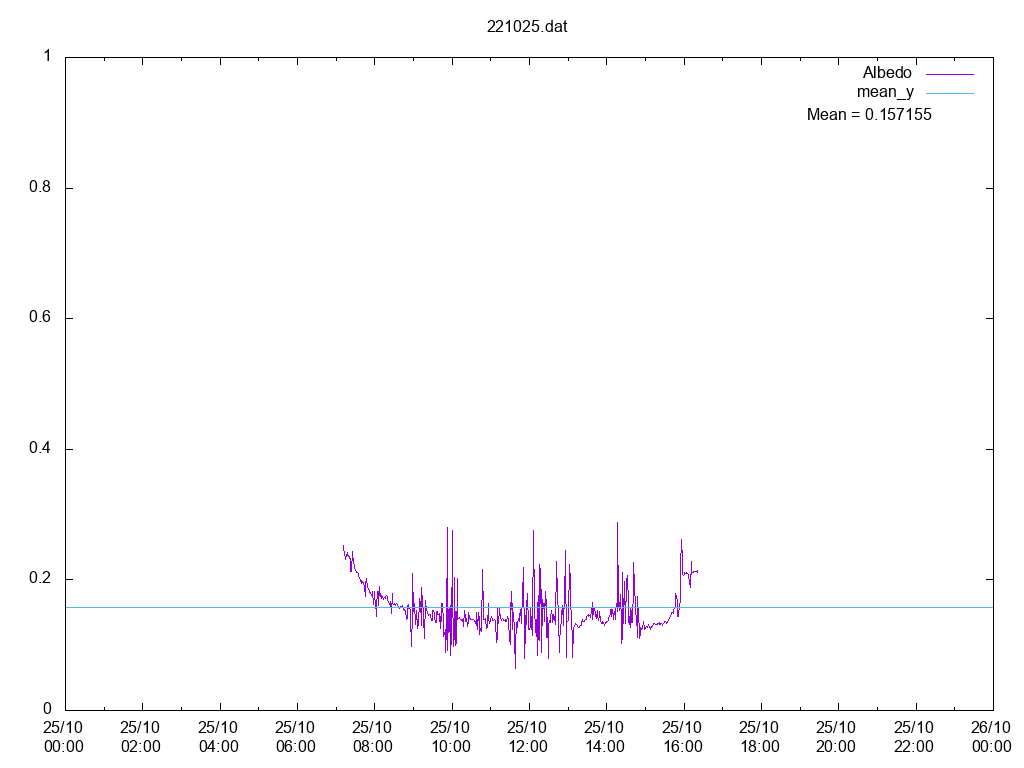Image resolution: width=1024 pixels, height=768 pixels.
Task: Click the purple Albedo legend line sample
Action: [950, 74]
